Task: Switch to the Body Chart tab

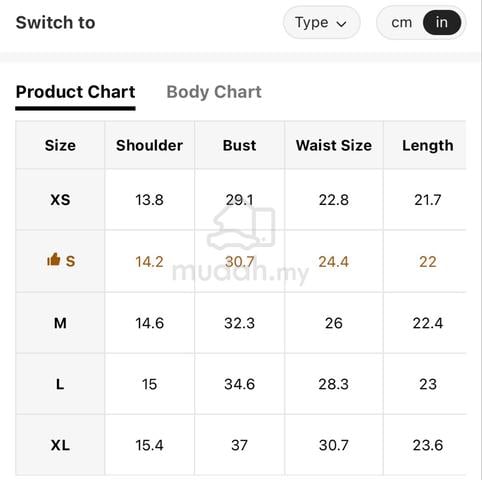Action: 214,92
